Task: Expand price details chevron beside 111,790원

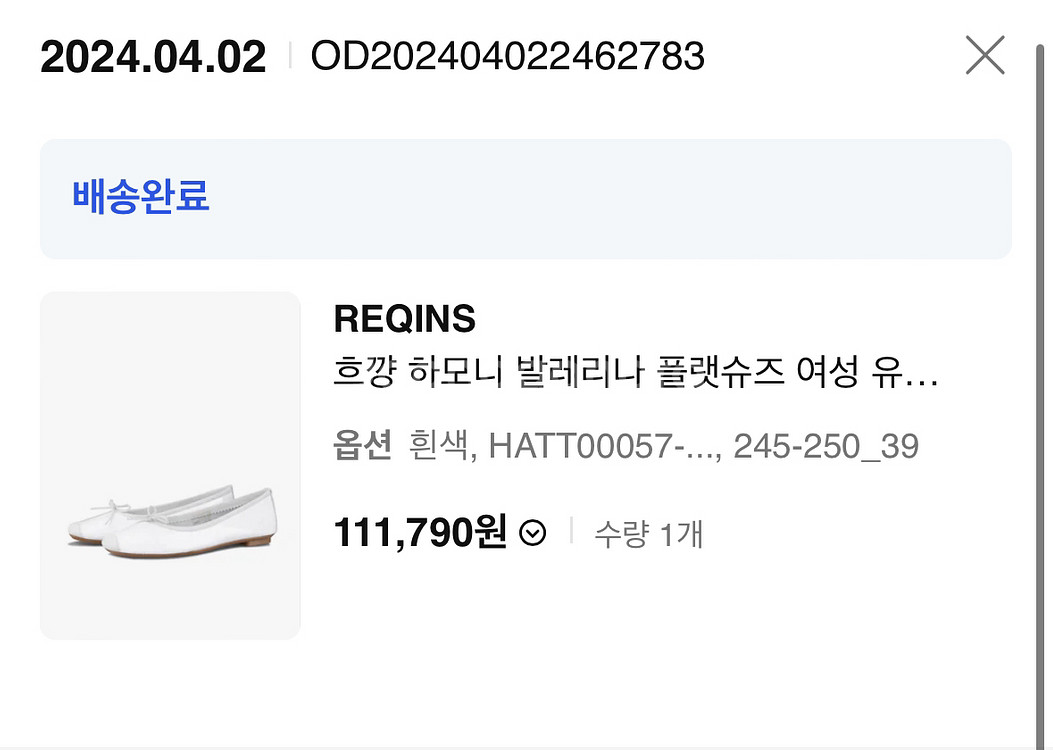Action: [534, 534]
